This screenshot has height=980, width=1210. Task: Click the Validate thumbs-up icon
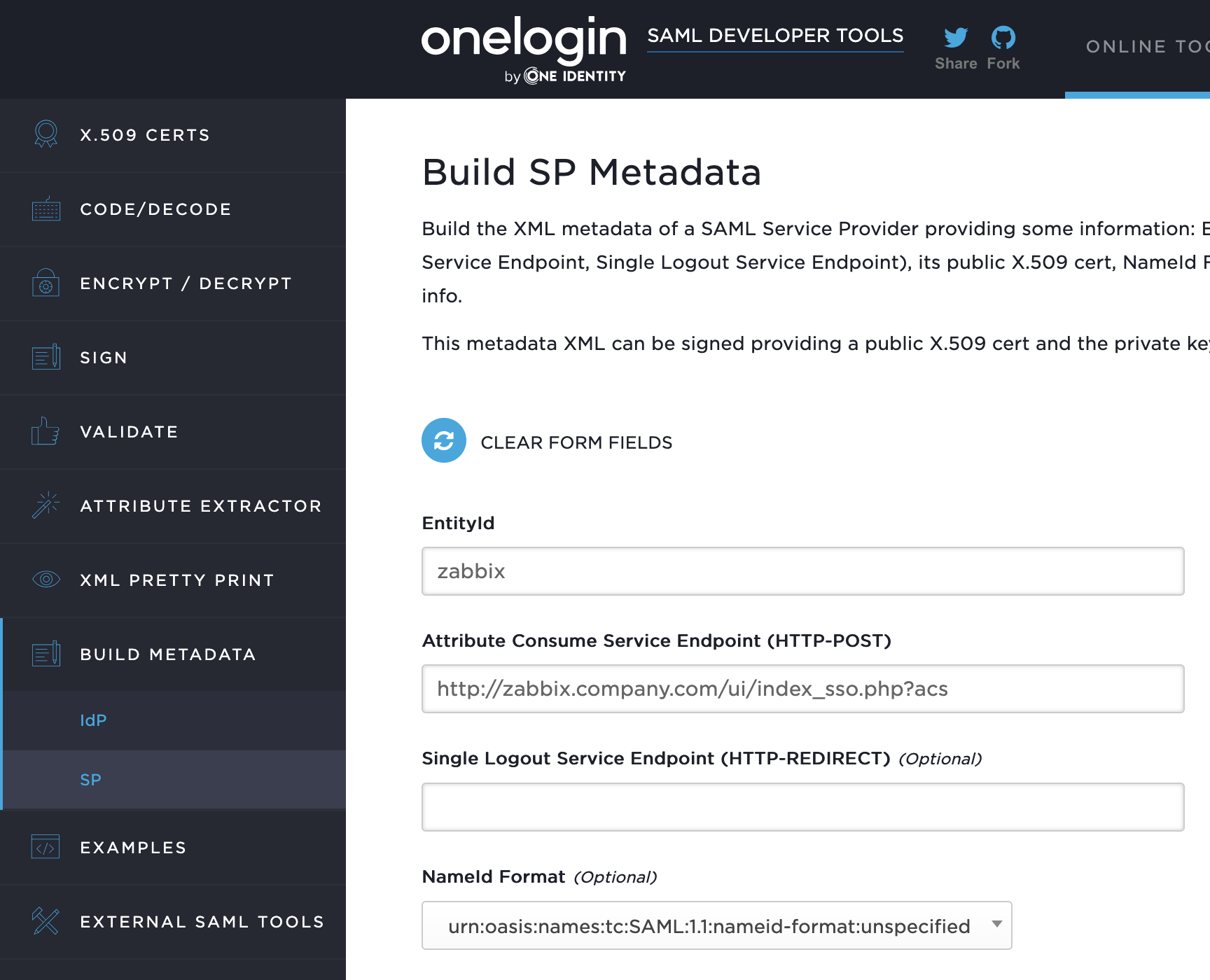[x=46, y=431]
